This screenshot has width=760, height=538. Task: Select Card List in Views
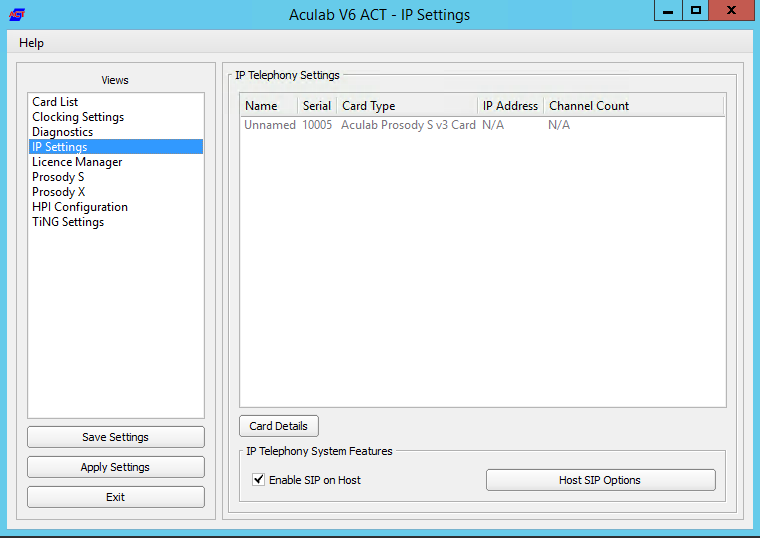[116, 102]
